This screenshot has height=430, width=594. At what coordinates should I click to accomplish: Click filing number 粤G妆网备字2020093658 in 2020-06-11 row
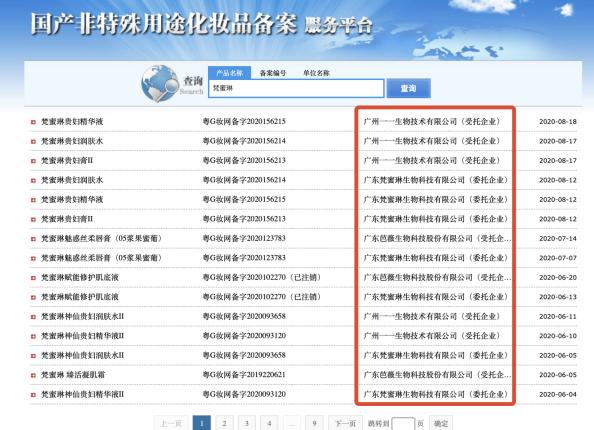[x=244, y=316]
